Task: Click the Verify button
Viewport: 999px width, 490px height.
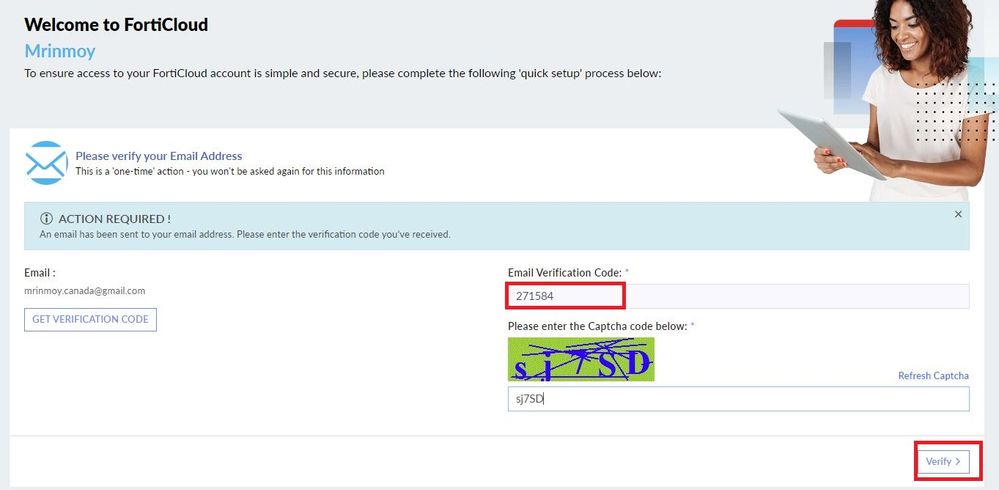Action: (943, 461)
